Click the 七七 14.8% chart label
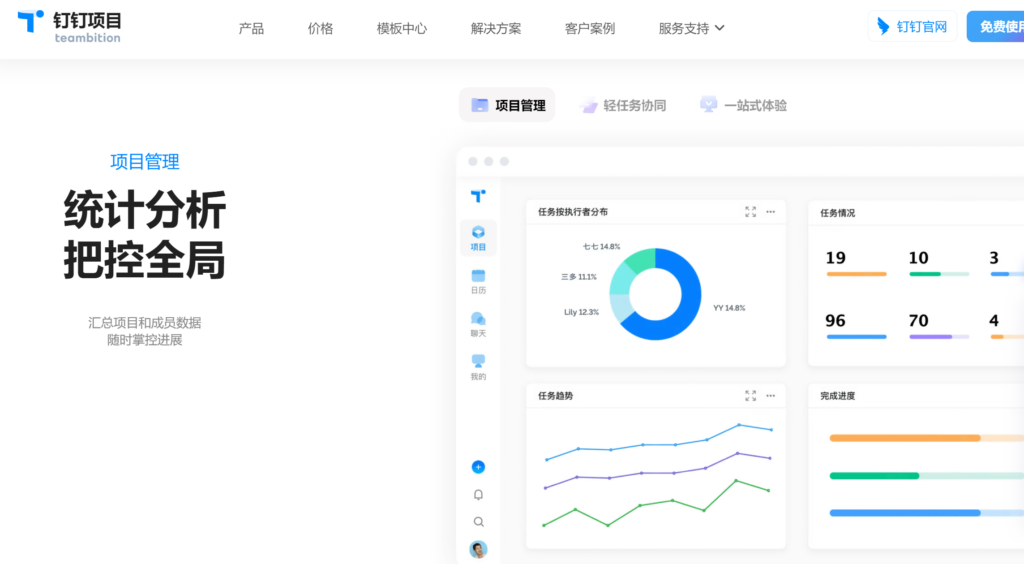The image size is (1024, 564). tap(601, 247)
